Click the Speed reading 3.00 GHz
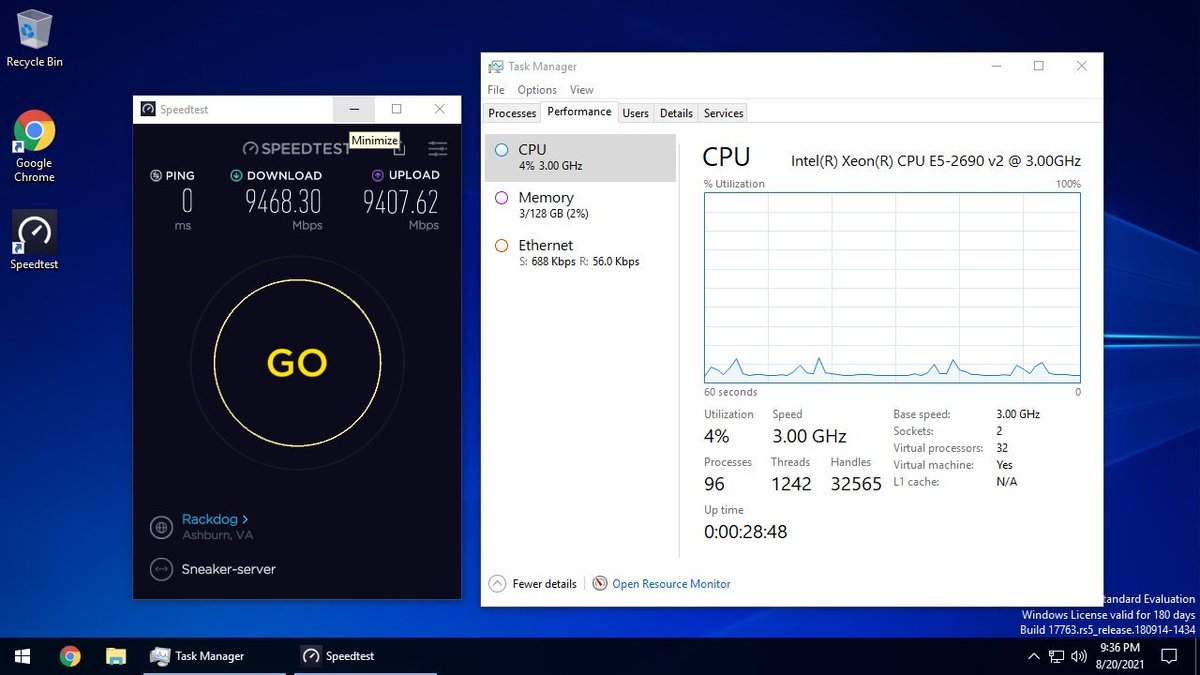This screenshot has height=675, width=1200. [x=809, y=436]
